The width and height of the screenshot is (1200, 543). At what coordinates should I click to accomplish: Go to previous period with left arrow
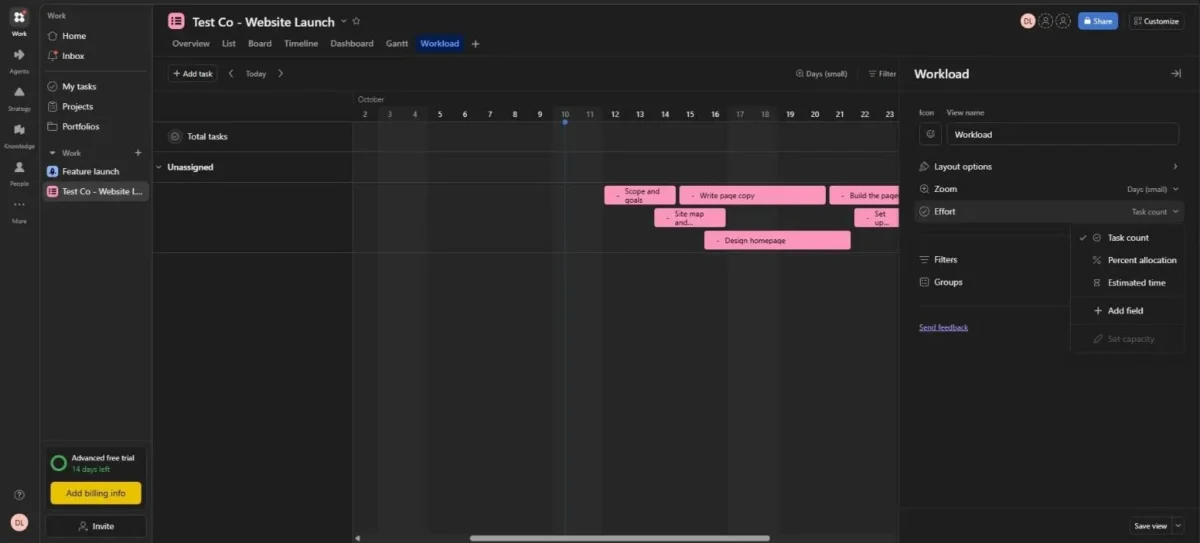coord(231,74)
